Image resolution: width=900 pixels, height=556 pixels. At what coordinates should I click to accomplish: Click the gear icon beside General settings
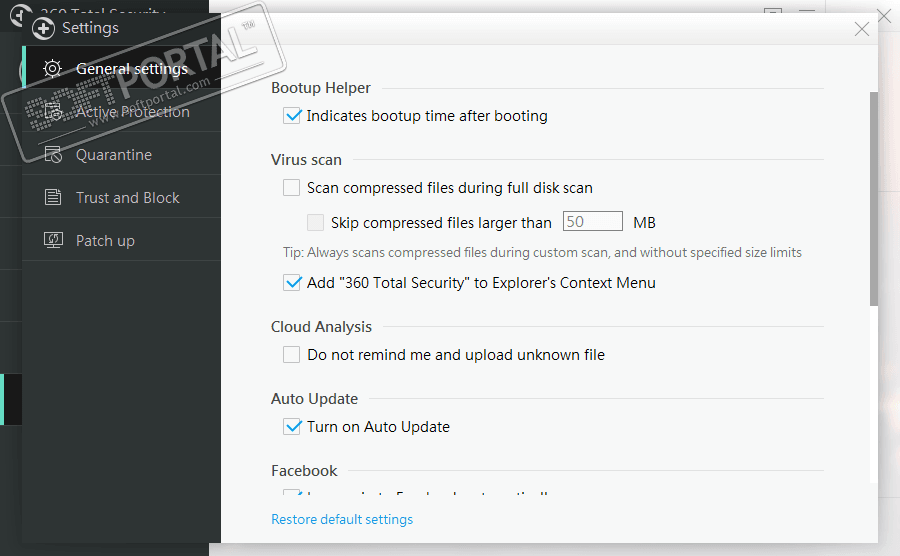(x=53, y=69)
